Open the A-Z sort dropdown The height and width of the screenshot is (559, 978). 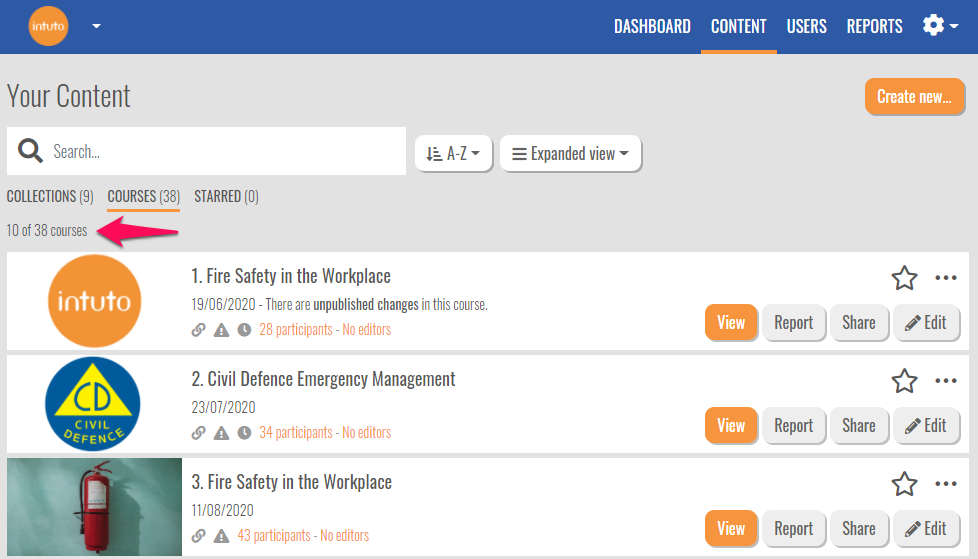click(x=453, y=154)
